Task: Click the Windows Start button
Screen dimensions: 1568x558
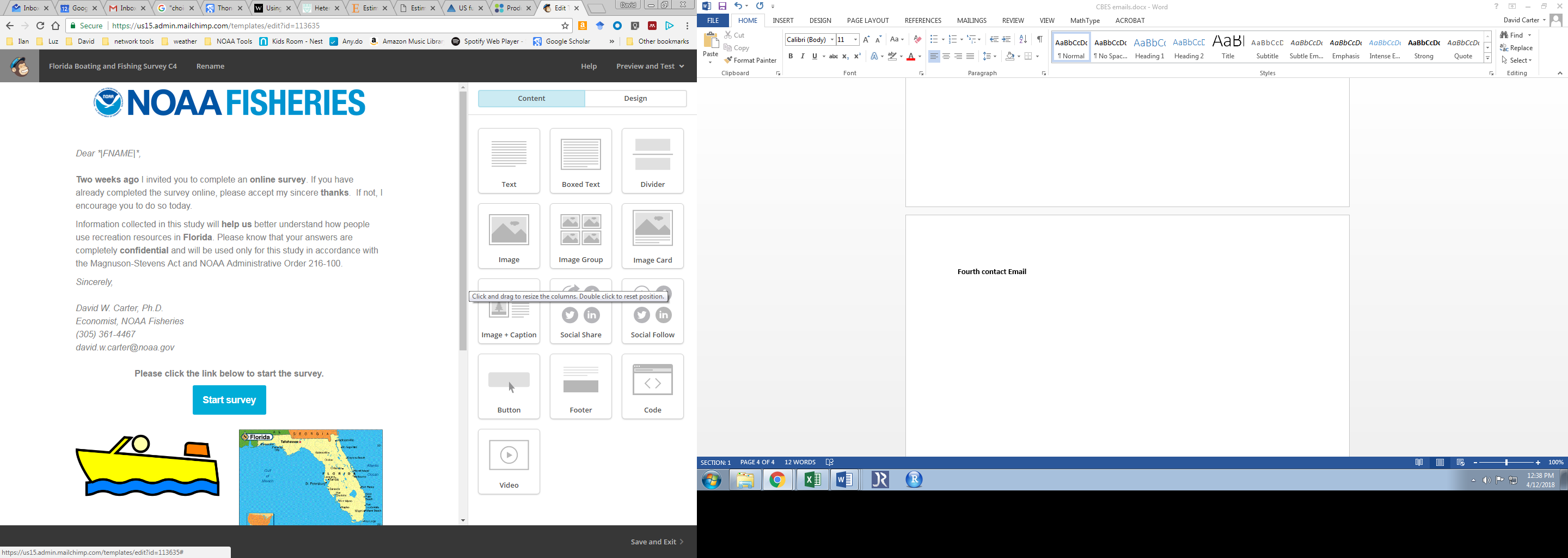Action: point(712,480)
